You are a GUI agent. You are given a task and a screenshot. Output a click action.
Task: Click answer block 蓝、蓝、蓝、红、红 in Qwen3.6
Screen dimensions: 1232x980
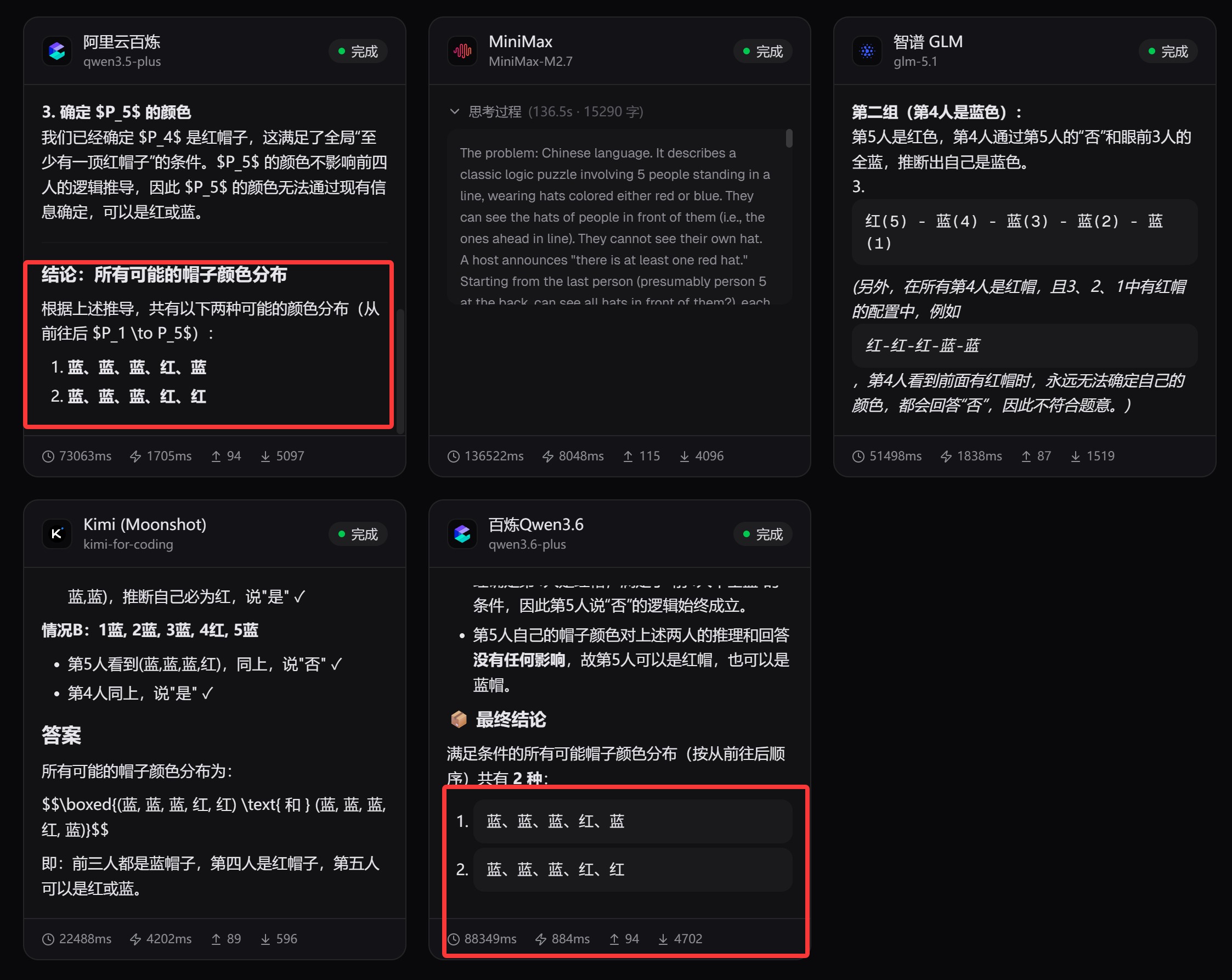tap(632, 870)
